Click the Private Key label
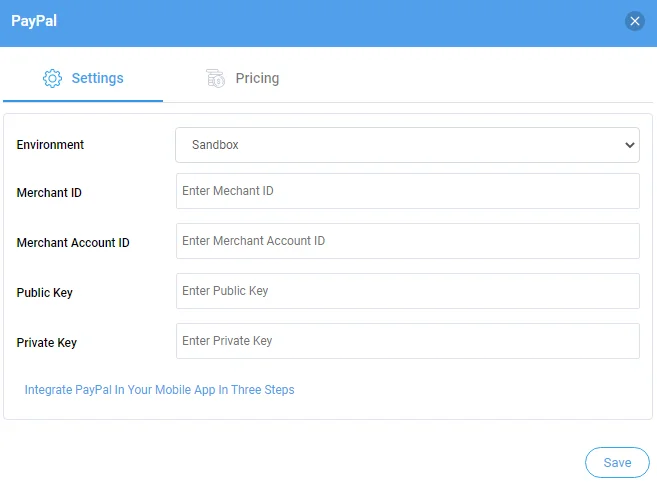The image size is (657, 484). (47, 342)
